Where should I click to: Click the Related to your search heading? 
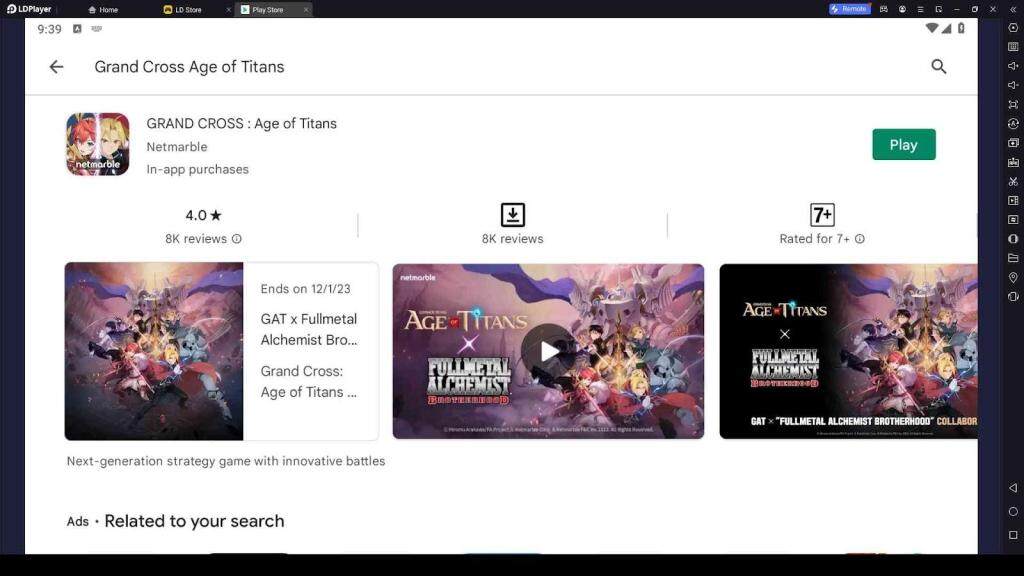click(x=195, y=521)
